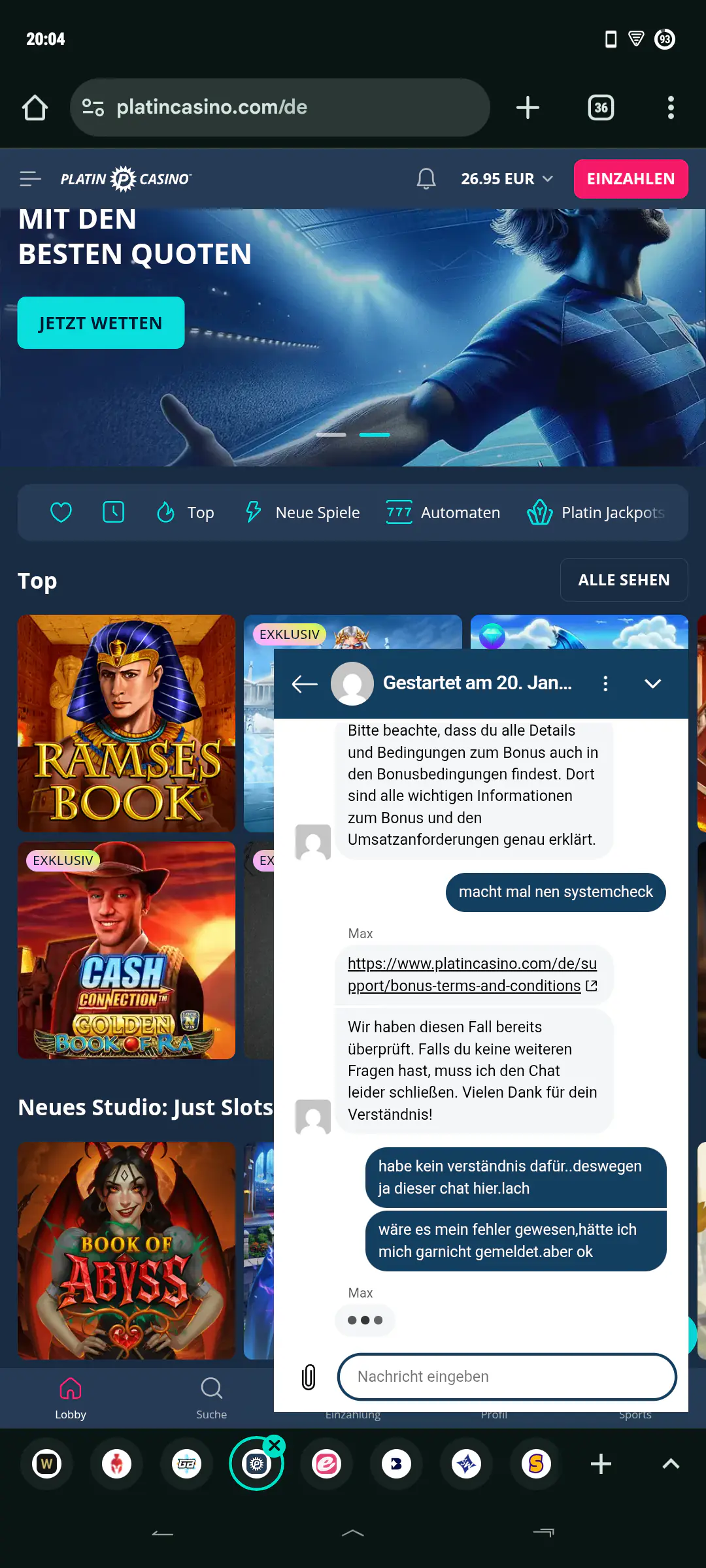The width and height of the screenshot is (706, 1568).
Task: Minimize the chat with chevron down
Action: point(653,683)
